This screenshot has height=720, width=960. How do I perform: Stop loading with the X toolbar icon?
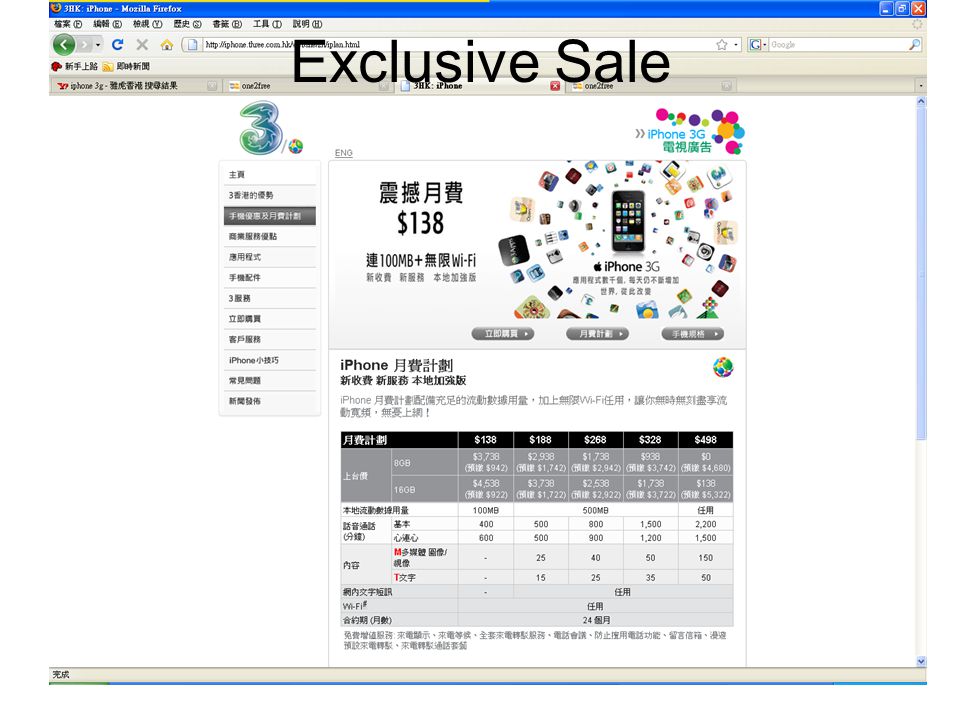(x=142, y=45)
